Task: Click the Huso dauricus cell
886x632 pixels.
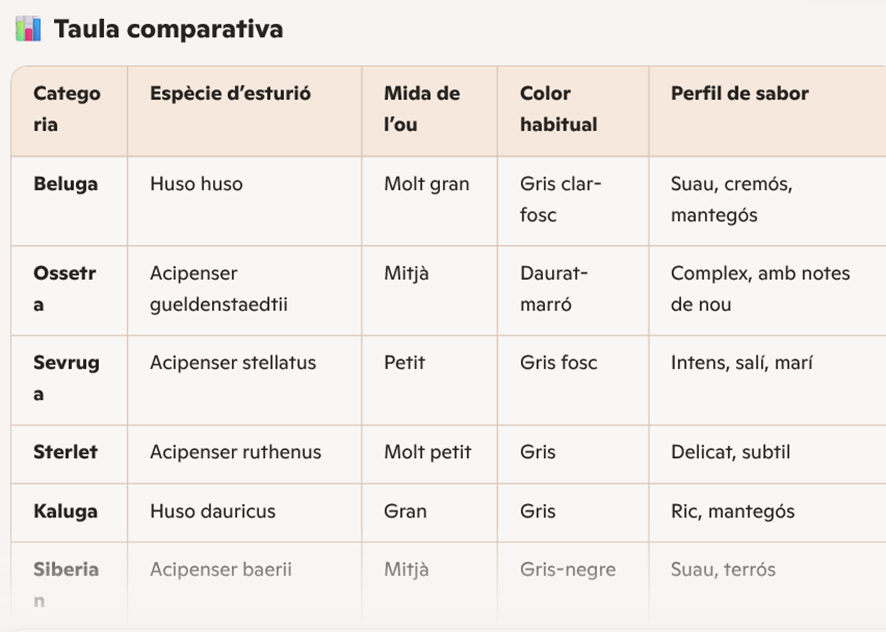Action: pyautogui.click(x=212, y=512)
